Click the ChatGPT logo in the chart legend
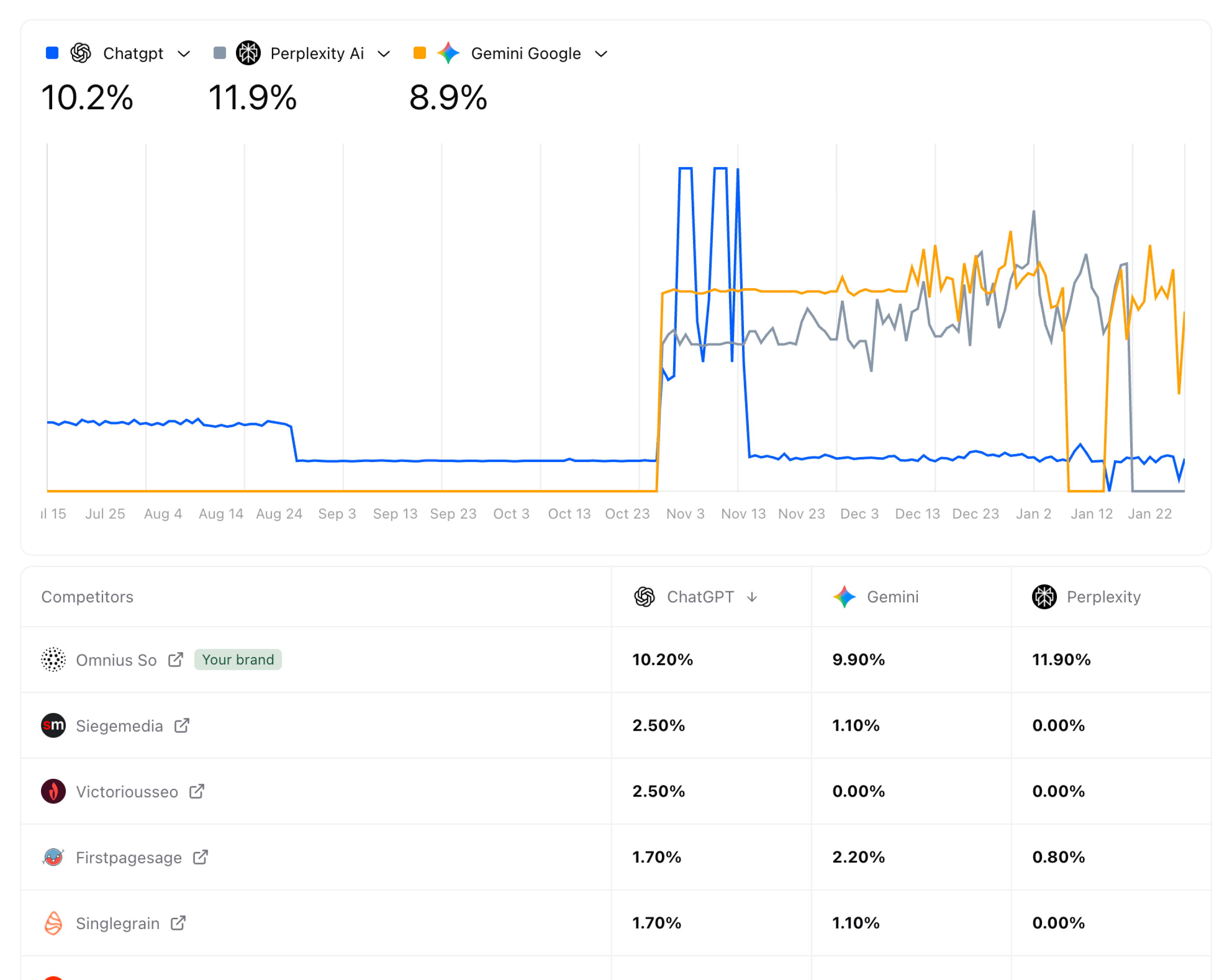The image size is (1232, 980). 81,53
